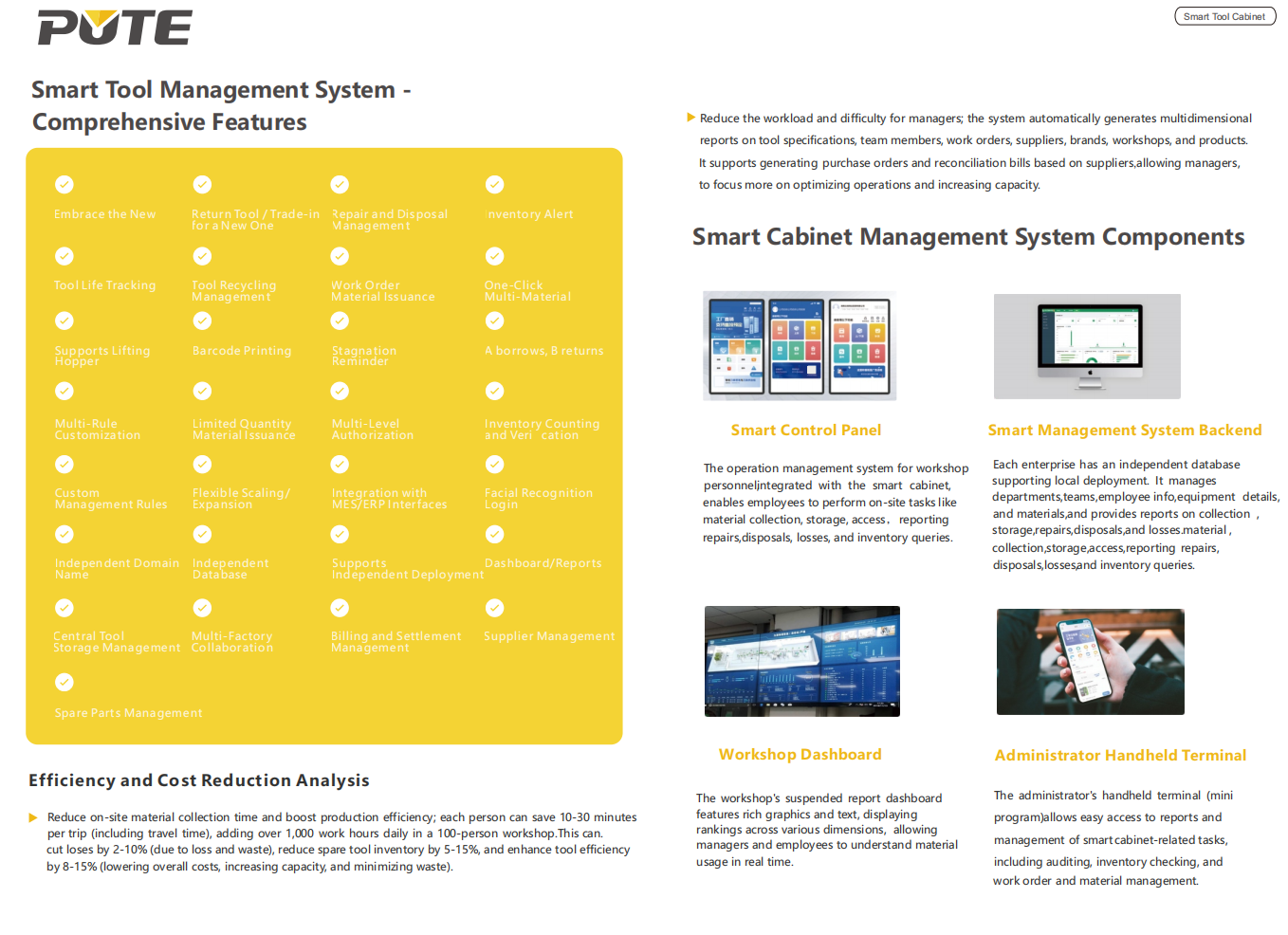Click checkmark icon above Supplier Management
Image resolution: width=1288 pixels, height=935 pixels.
click(x=494, y=608)
